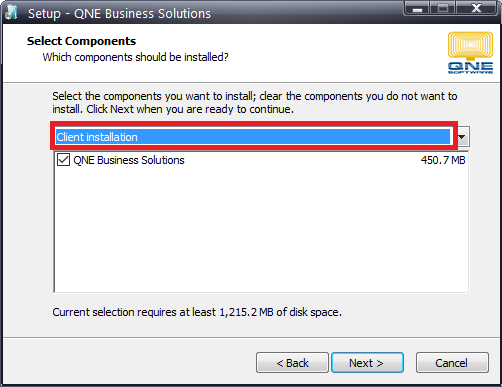
Task: Uncheck the QNE Business Solutions component checkbox
Action: click(x=63, y=160)
